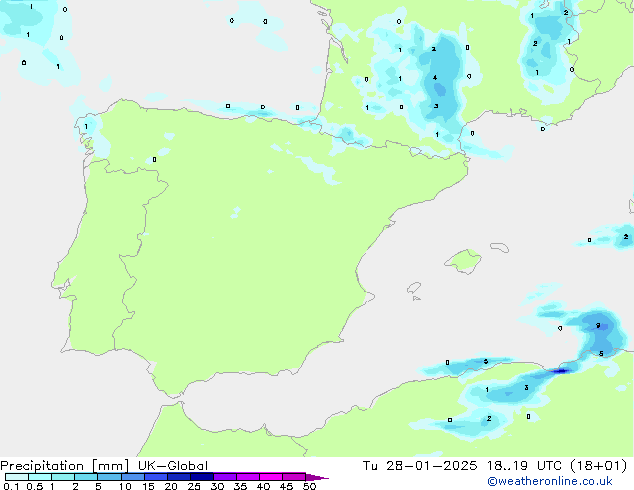Viewport: 634px width, 490px height.
Task: Click the 'Precipitation [mm]' title text
Action: 65,466
